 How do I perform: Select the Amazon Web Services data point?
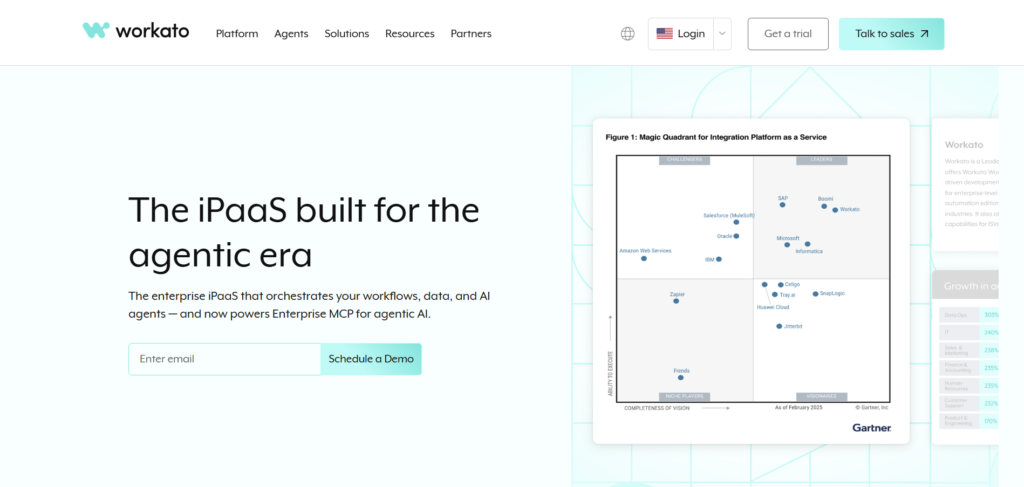(644, 258)
